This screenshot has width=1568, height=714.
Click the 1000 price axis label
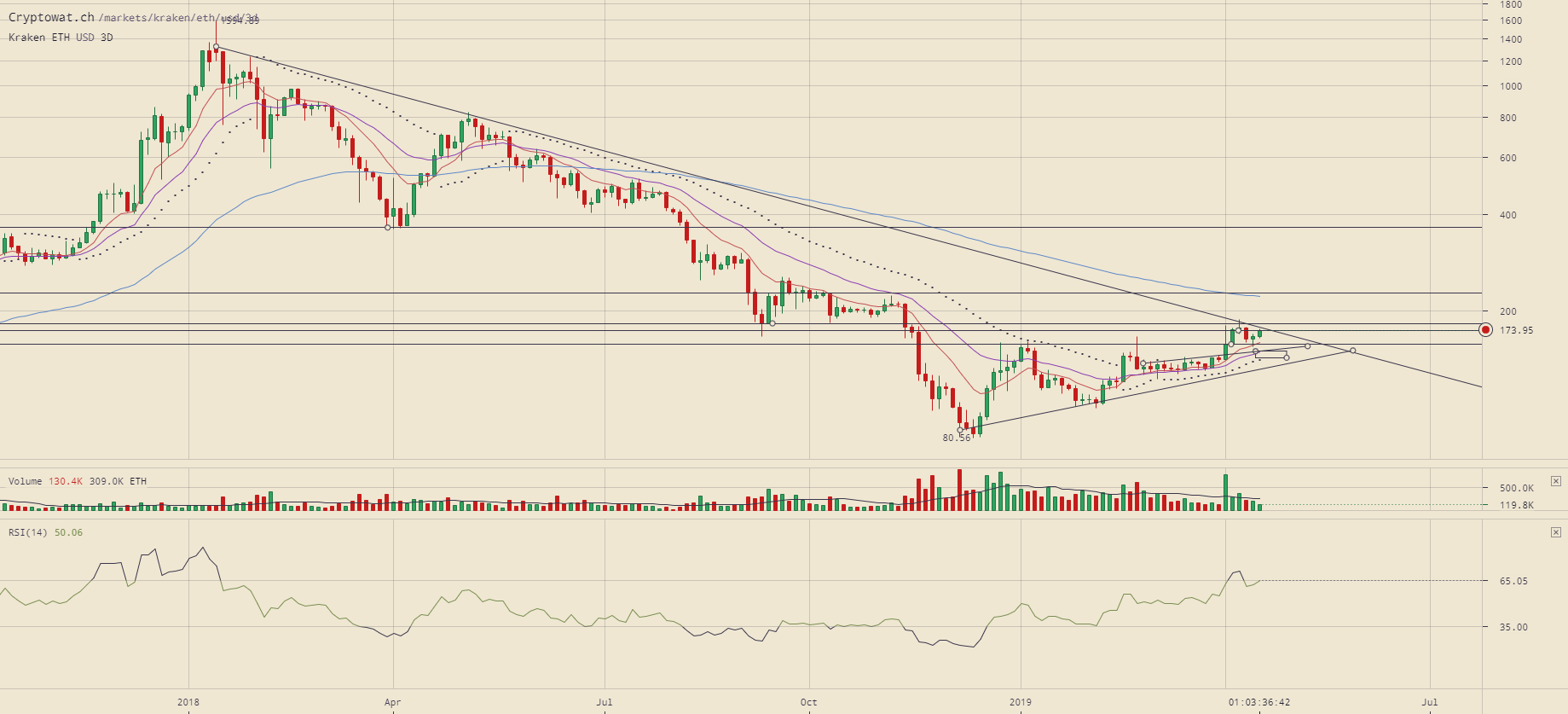[1511, 86]
